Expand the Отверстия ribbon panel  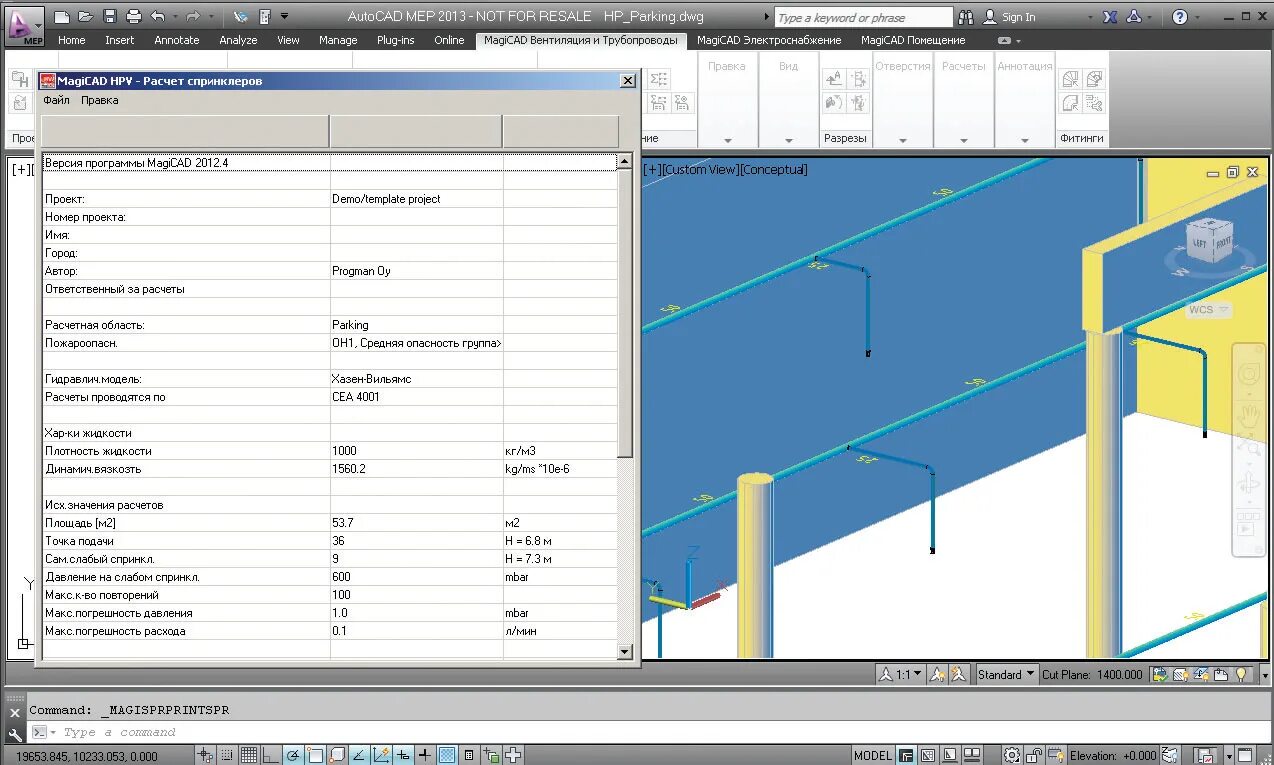coord(903,141)
